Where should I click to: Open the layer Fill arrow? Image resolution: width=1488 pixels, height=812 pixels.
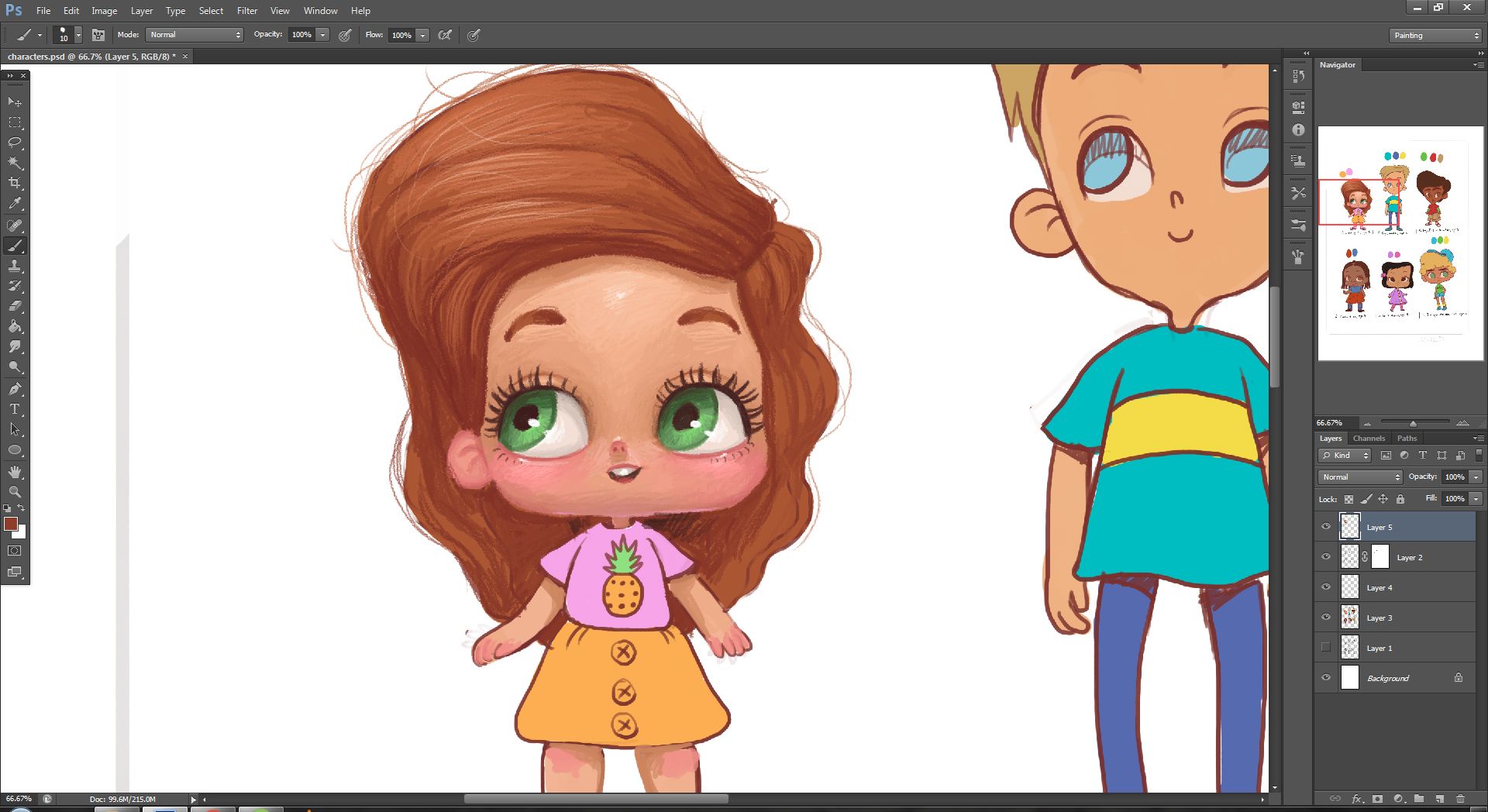pos(1476,499)
